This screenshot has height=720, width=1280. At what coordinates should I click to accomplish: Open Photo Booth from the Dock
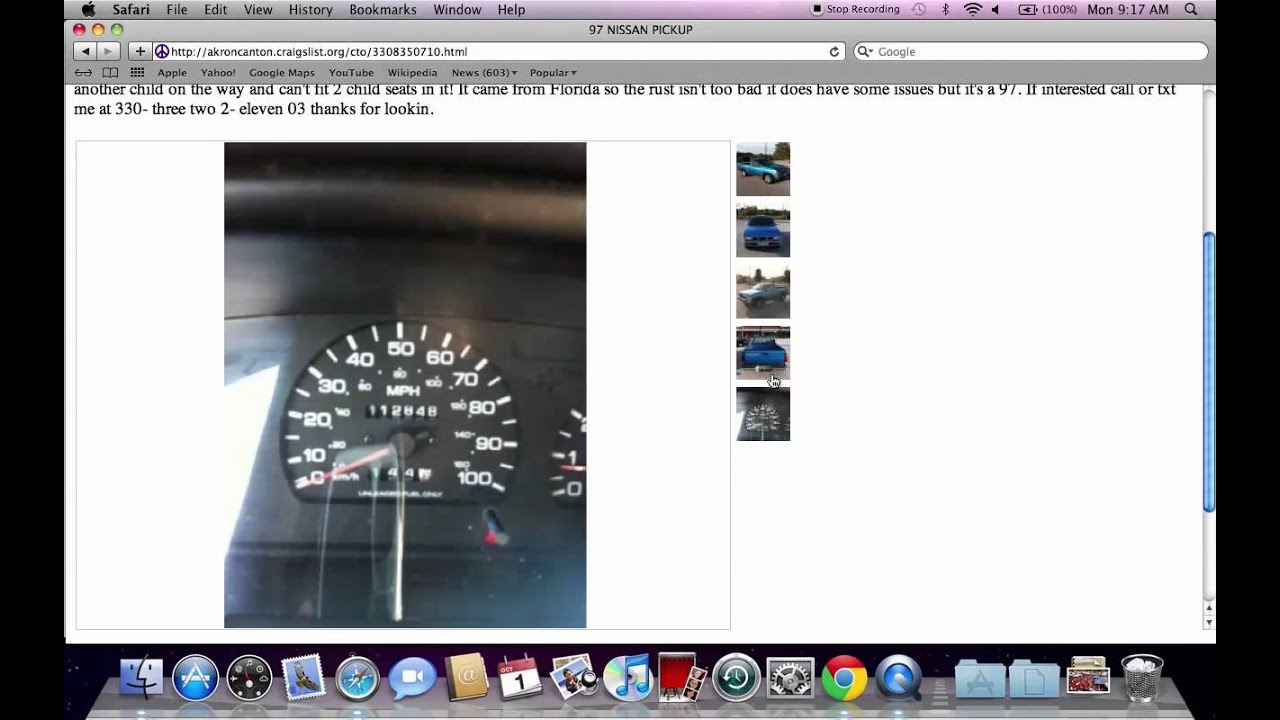[x=682, y=678]
